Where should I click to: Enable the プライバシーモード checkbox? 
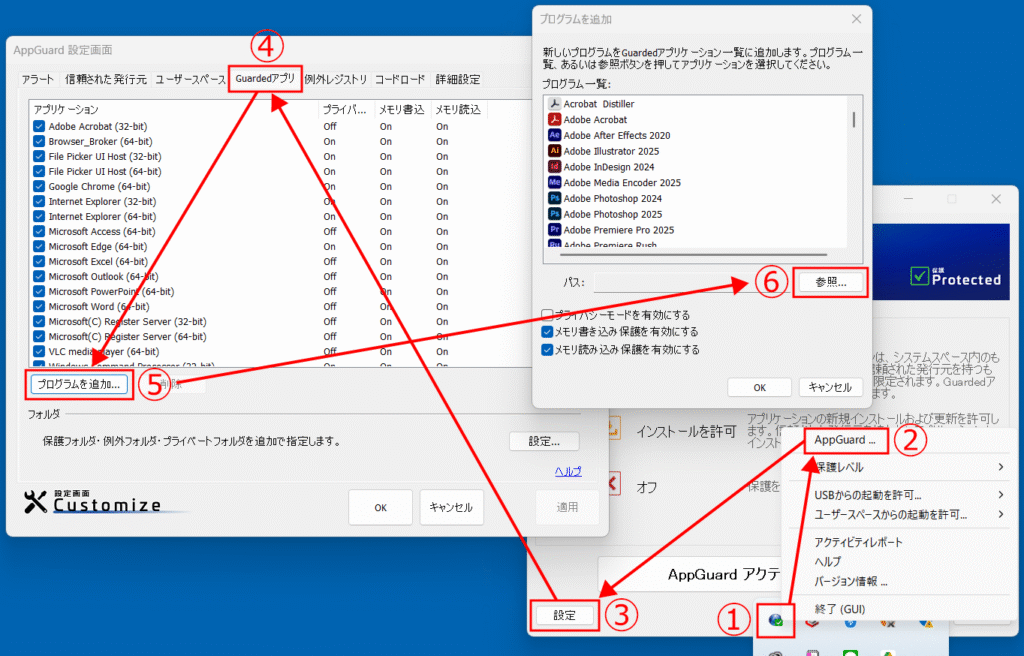[x=547, y=314]
